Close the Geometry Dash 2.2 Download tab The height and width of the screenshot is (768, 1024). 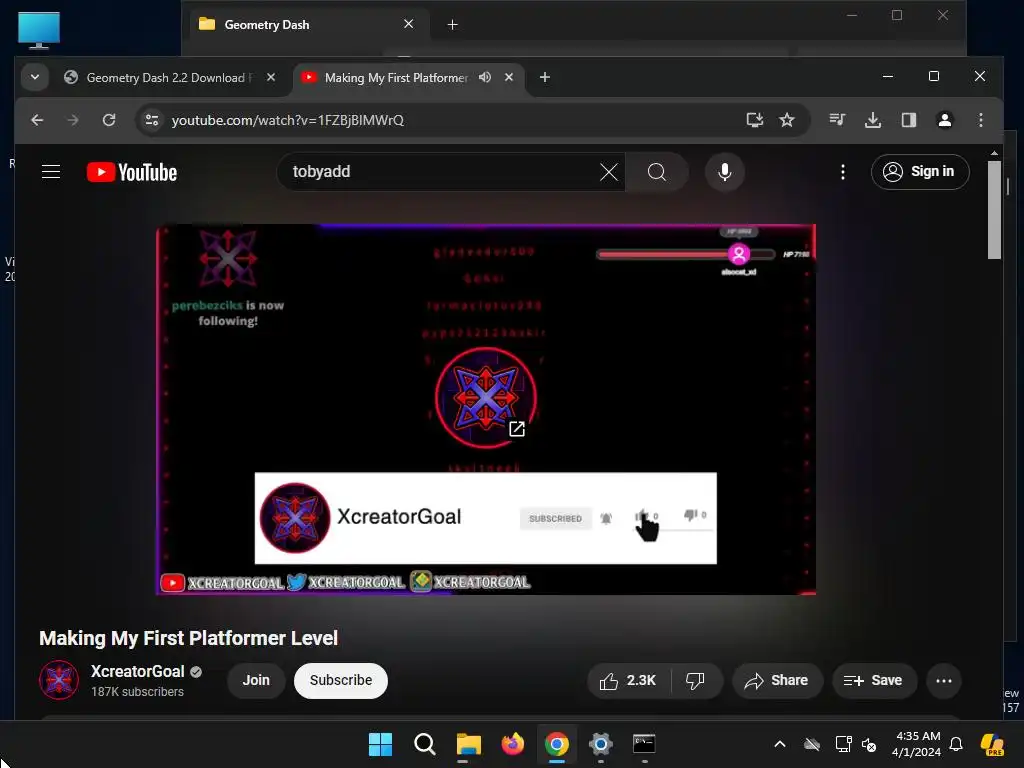[271, 78]
